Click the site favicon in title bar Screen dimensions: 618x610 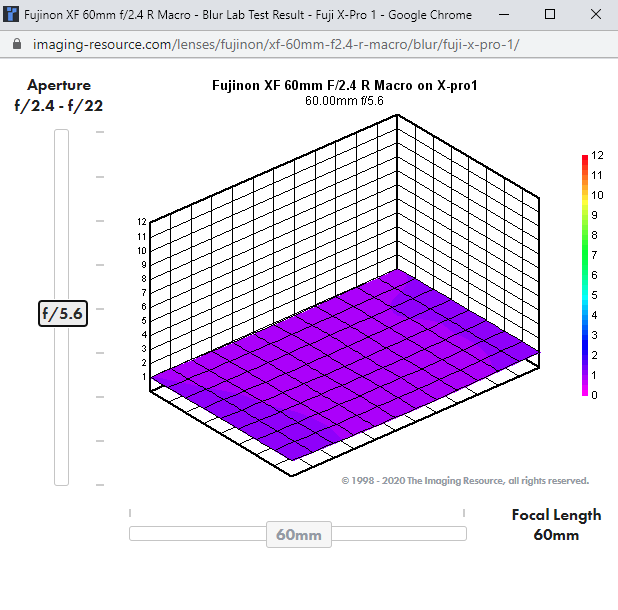click(x=11, y=15)
